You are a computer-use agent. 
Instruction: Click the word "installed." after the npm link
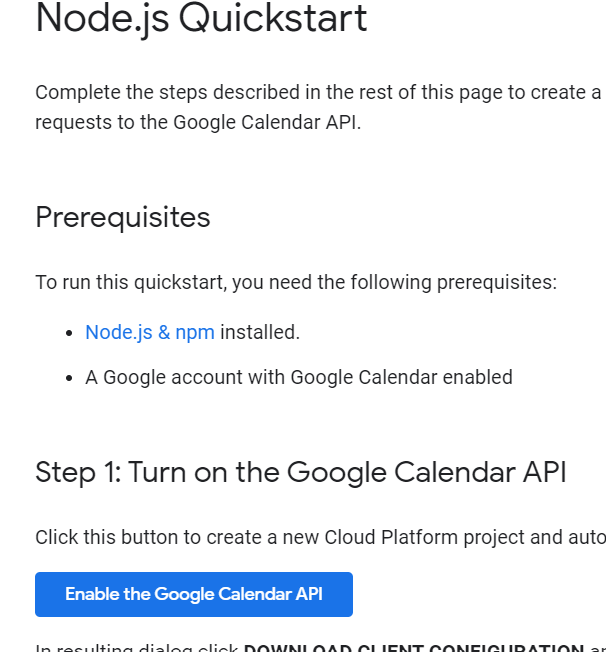pos(260,333)
